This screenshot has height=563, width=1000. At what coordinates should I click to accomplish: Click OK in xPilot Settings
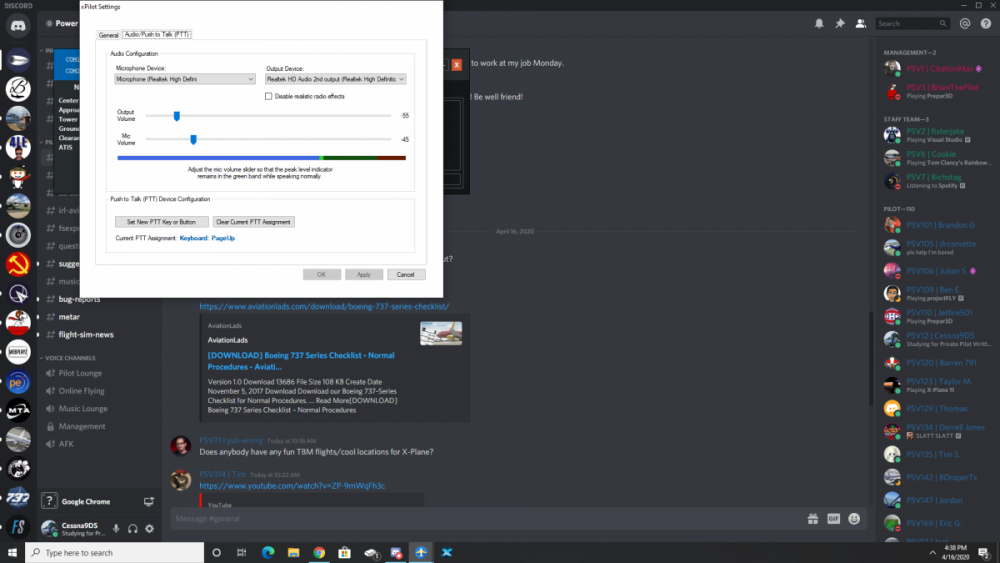(321, 275)
